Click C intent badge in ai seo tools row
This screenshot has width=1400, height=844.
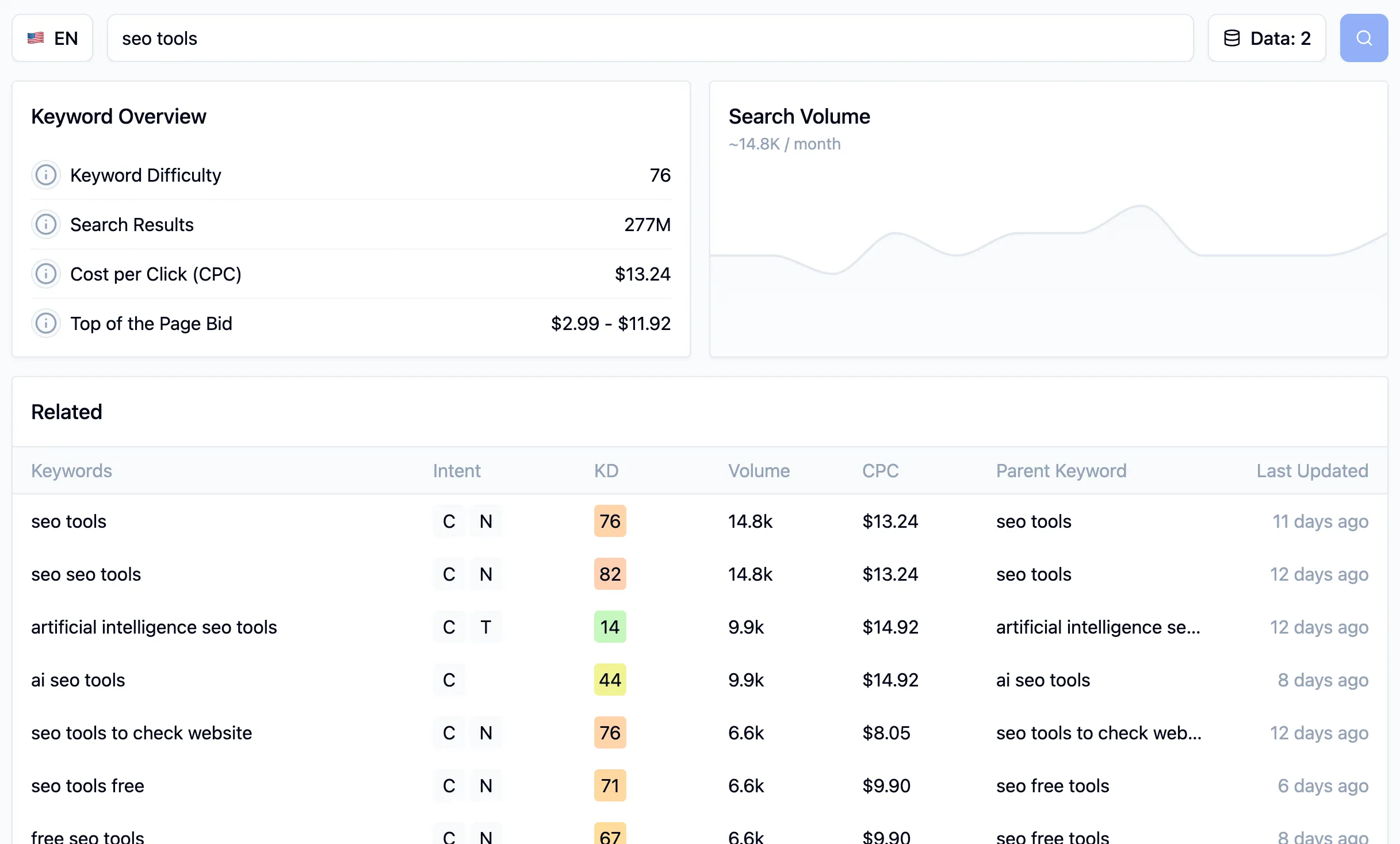(x=449, y=680)
